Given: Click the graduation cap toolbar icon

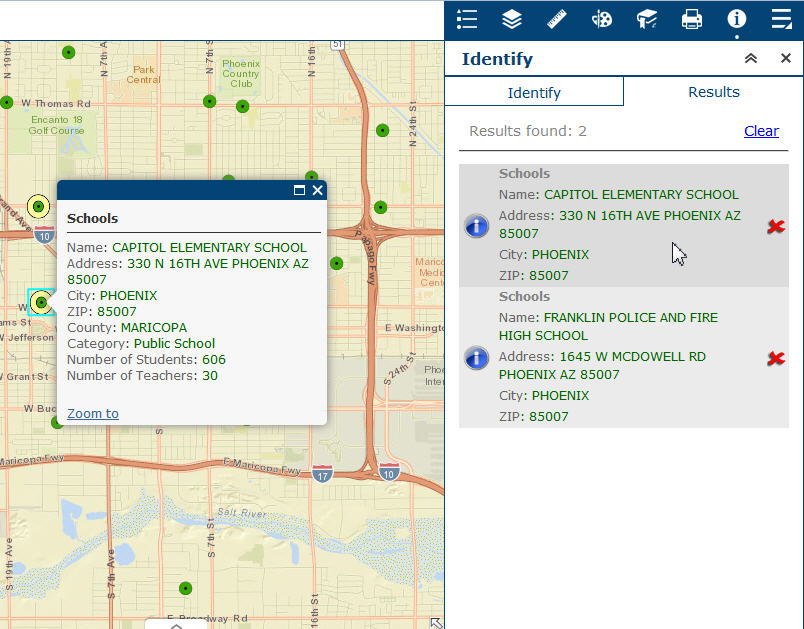Looking at the screenshot, I should [x=647, y=19].
